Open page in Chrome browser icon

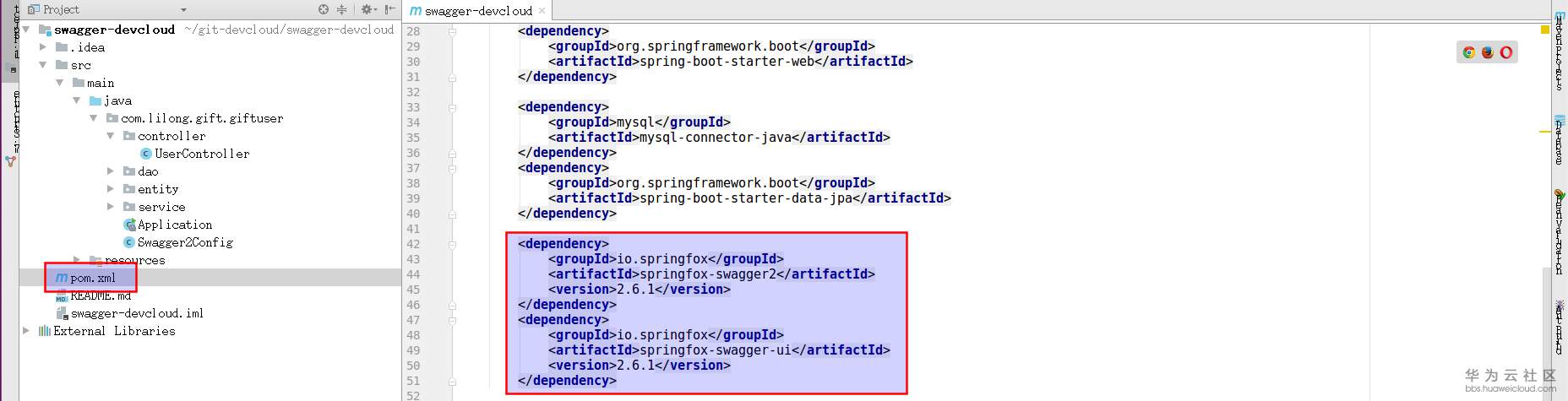[1469, 52]
